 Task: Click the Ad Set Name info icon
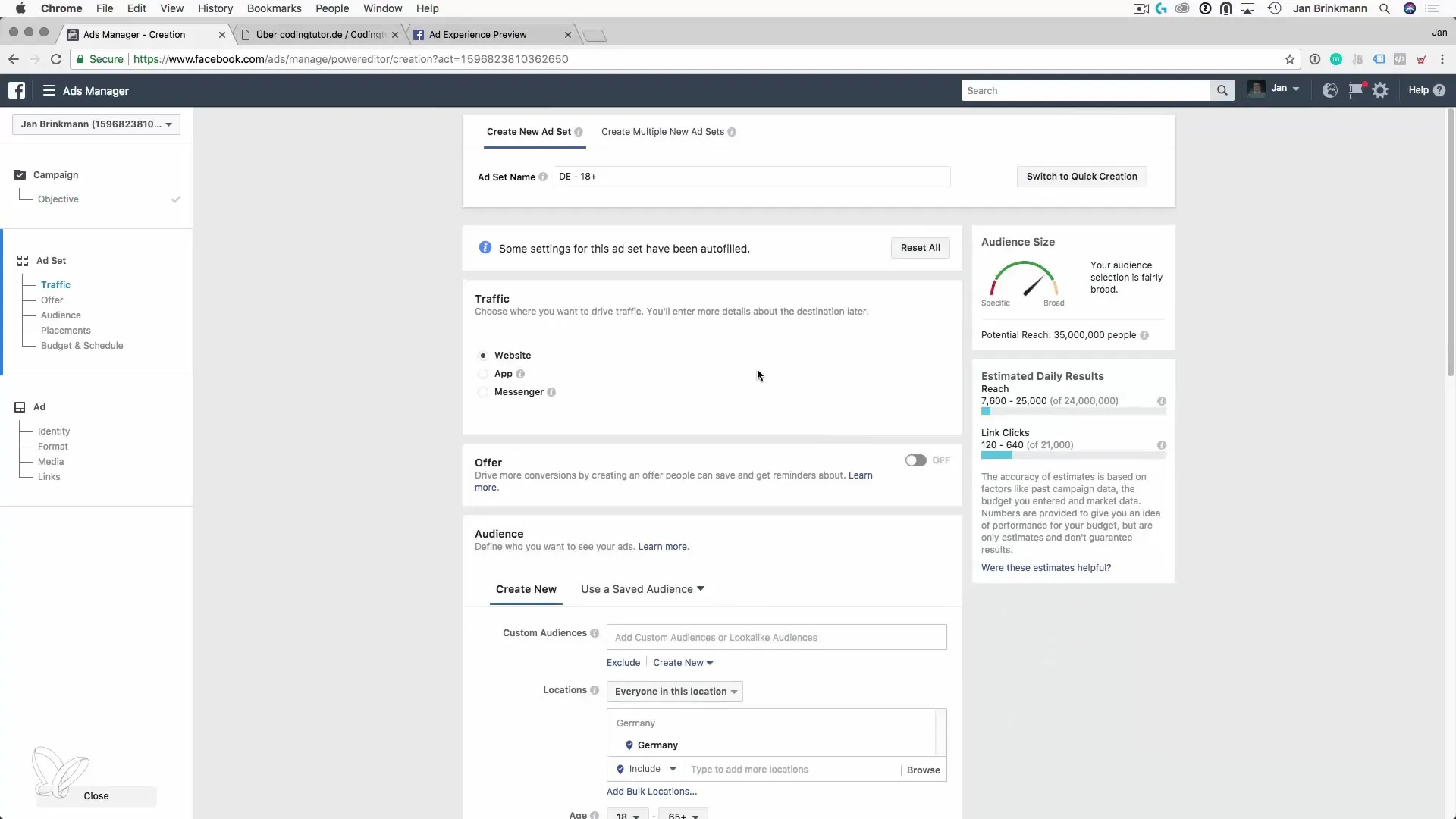click(543, 177)
